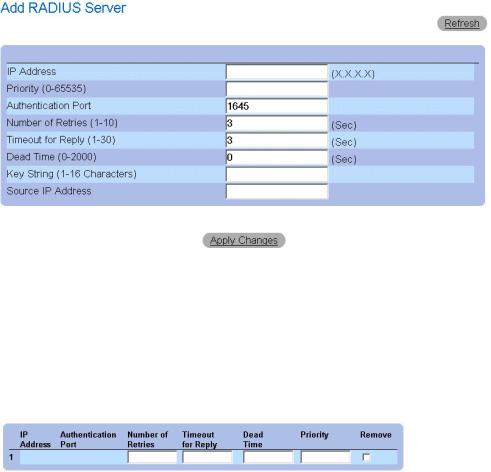Screen dimensions: 491x472
Task: Click the IP Address label in form
Action: point(31,71)
